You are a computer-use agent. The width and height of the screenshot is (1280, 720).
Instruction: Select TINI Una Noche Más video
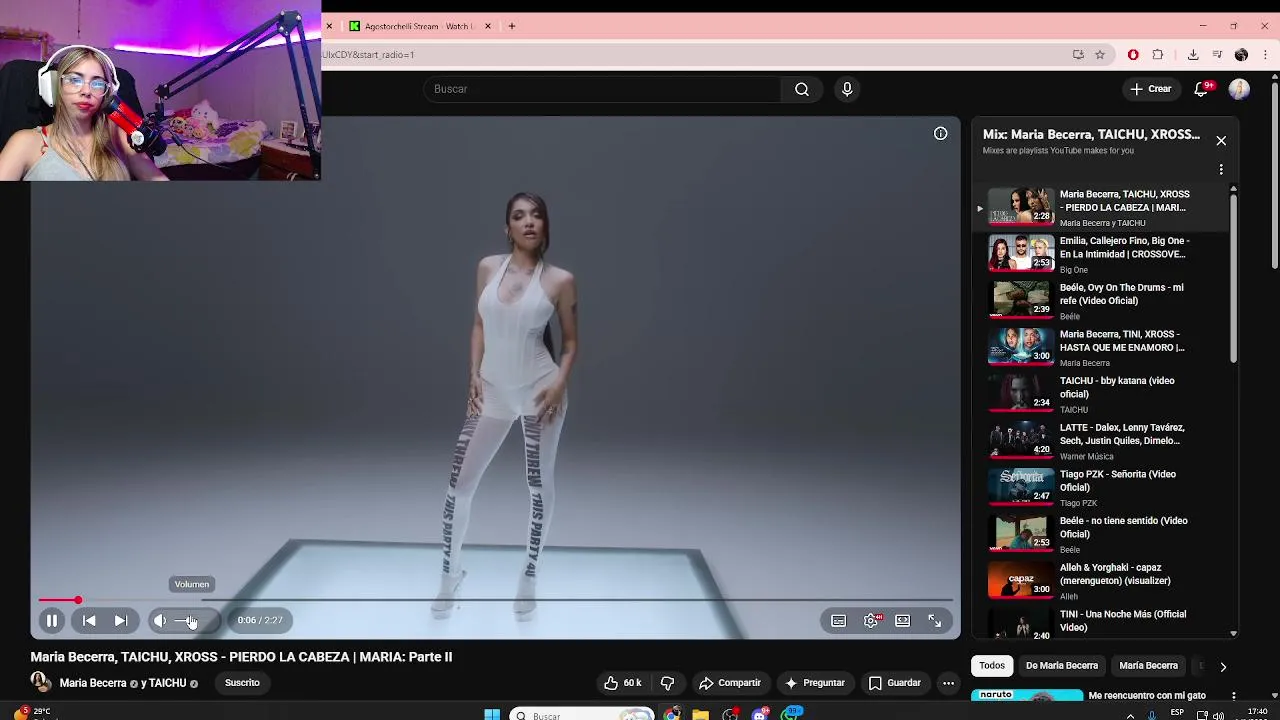[x=1098, y=622]
